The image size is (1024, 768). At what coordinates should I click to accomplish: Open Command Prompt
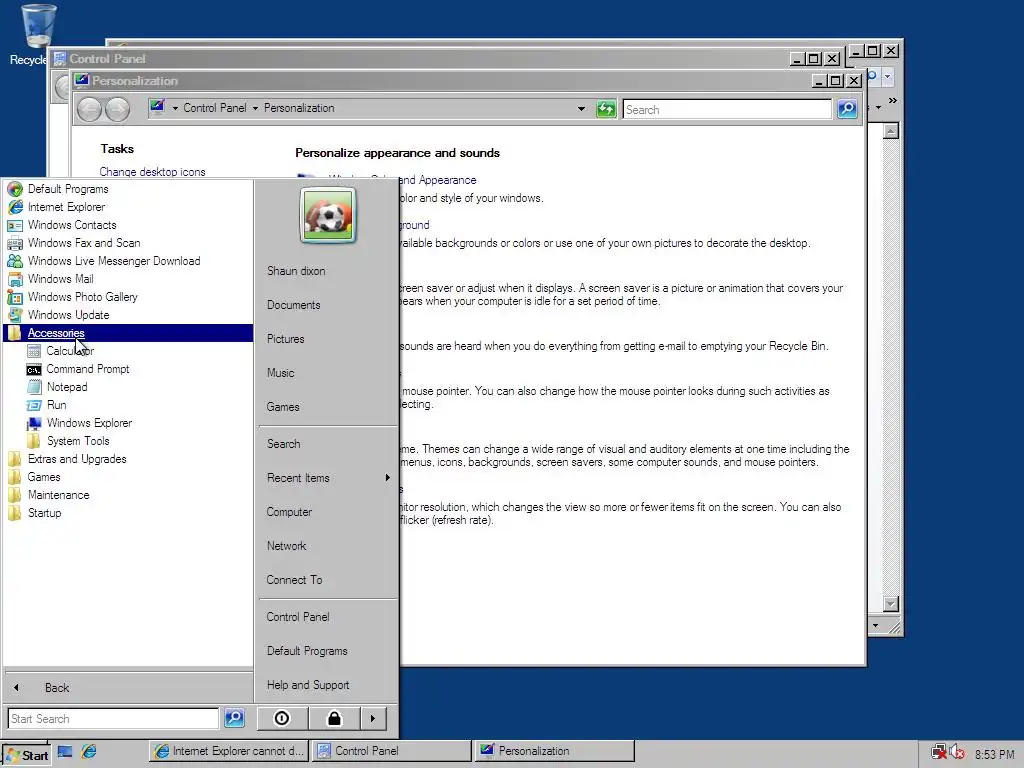coord(88,369)
